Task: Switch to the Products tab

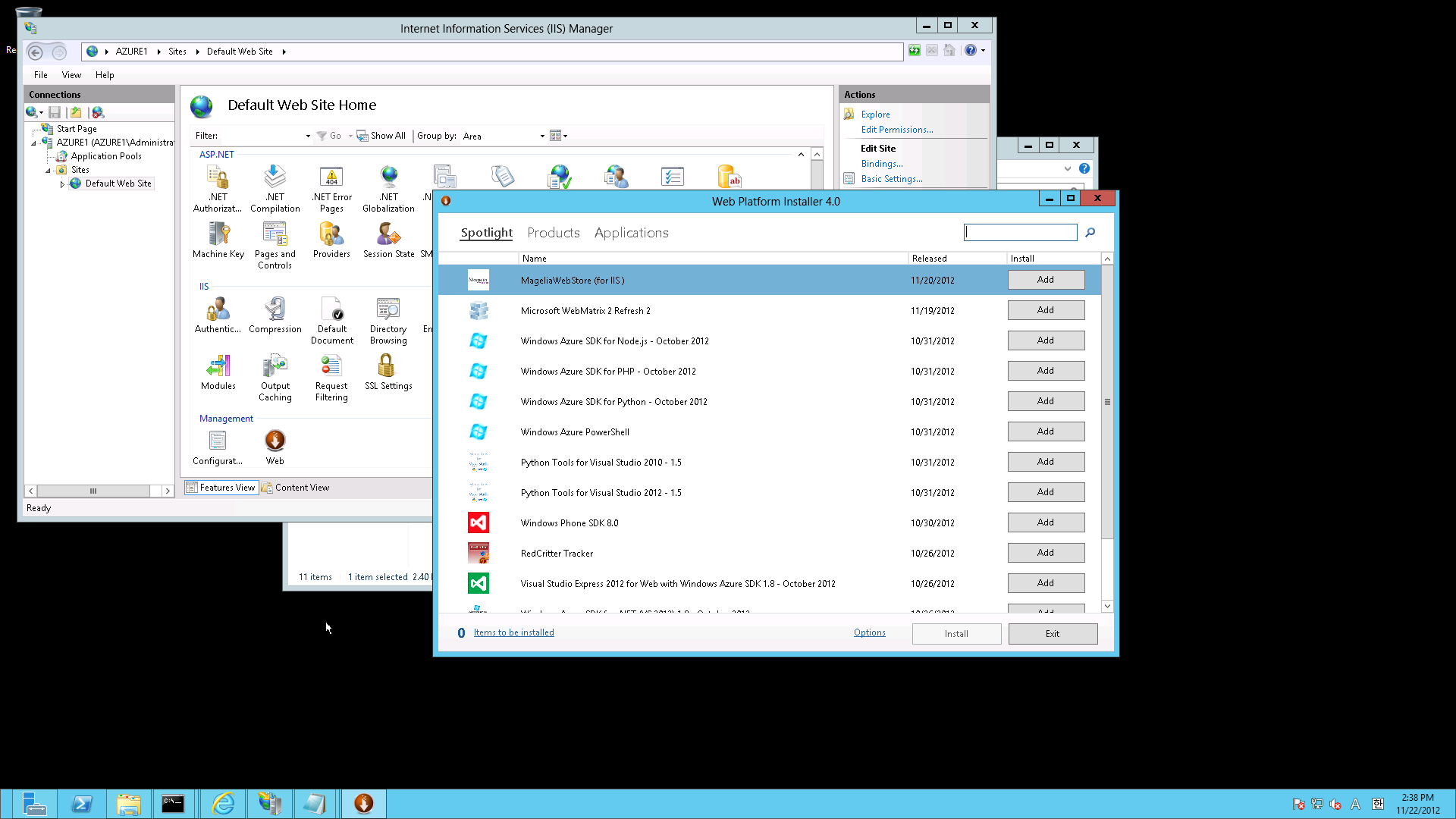Action: point(554,233)
